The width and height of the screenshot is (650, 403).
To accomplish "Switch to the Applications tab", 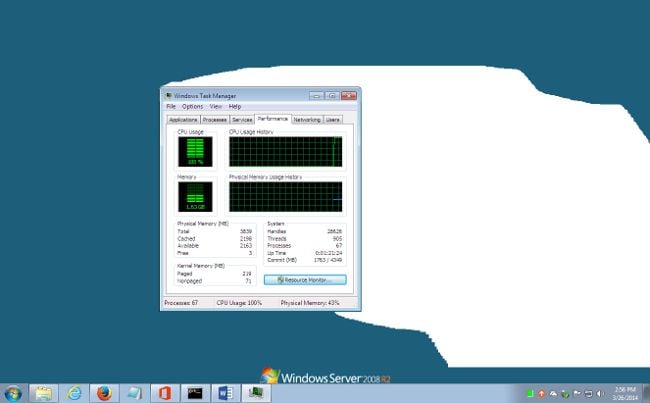I will (183, 119).
